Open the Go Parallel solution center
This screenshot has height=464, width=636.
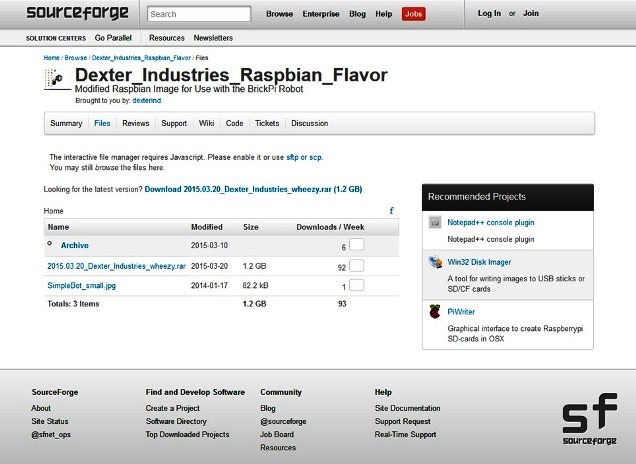(x=113, y=38)
